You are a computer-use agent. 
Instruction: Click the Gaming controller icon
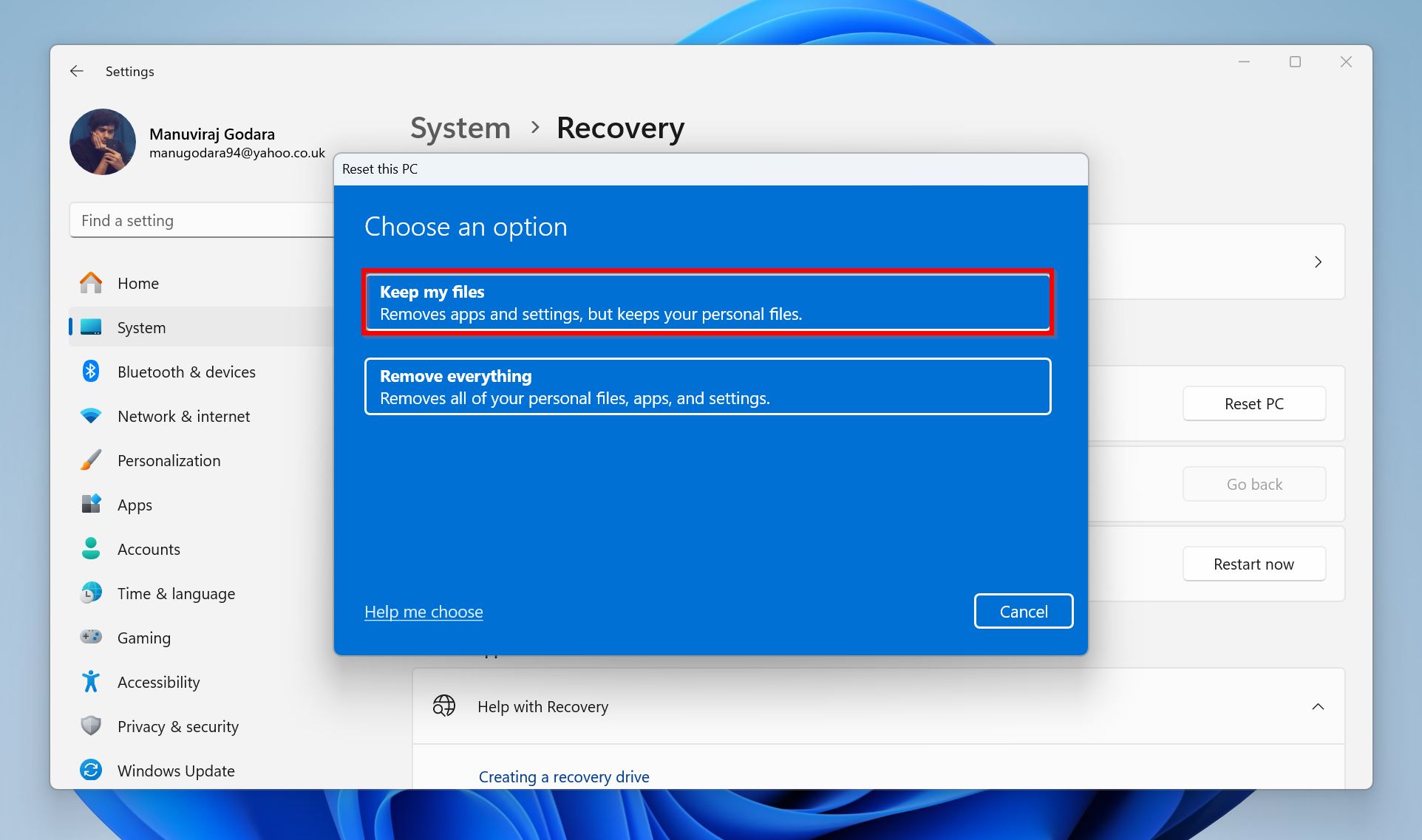pos(91,637)
